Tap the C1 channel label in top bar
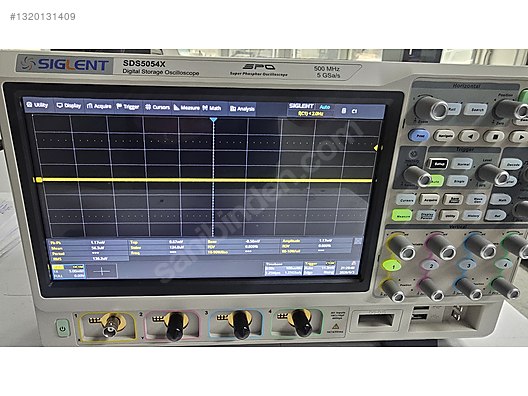Screen dimensions: 528x396 pos(354,111)
